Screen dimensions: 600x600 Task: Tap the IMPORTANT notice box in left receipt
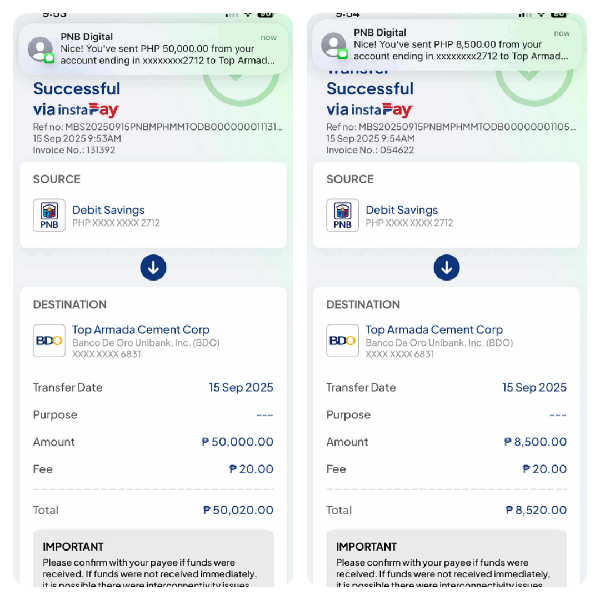click(153, 558)
